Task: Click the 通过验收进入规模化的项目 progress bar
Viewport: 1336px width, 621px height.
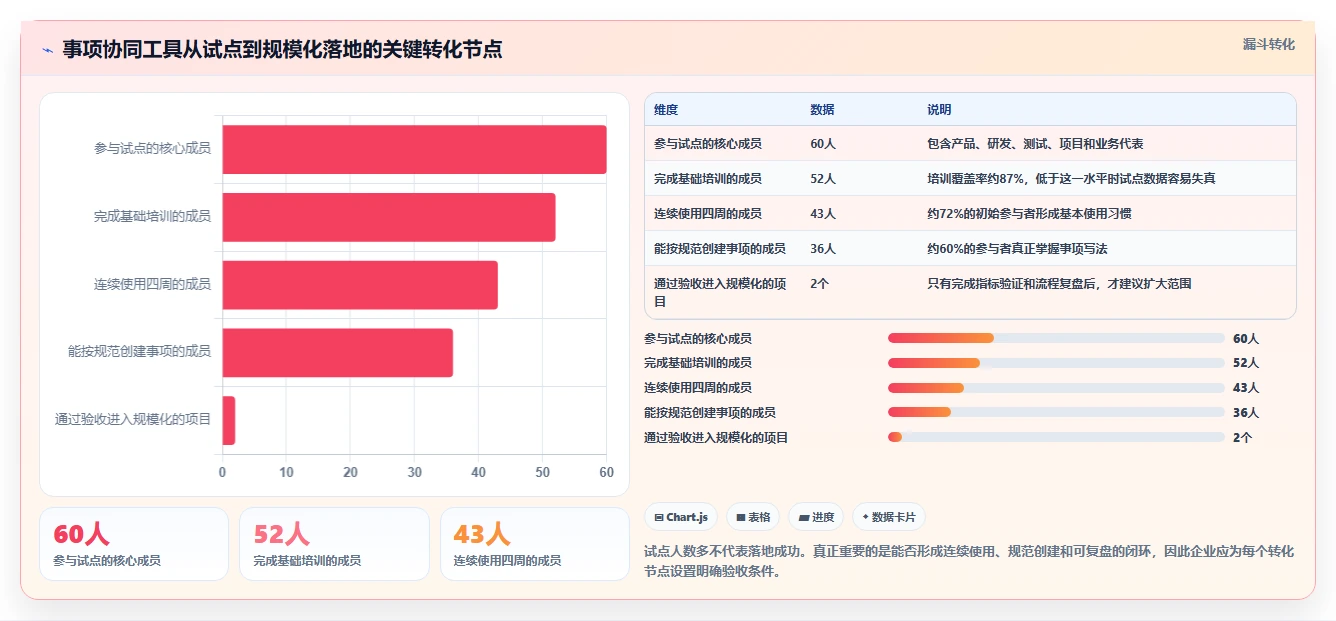Action: tap(1056, 437)
